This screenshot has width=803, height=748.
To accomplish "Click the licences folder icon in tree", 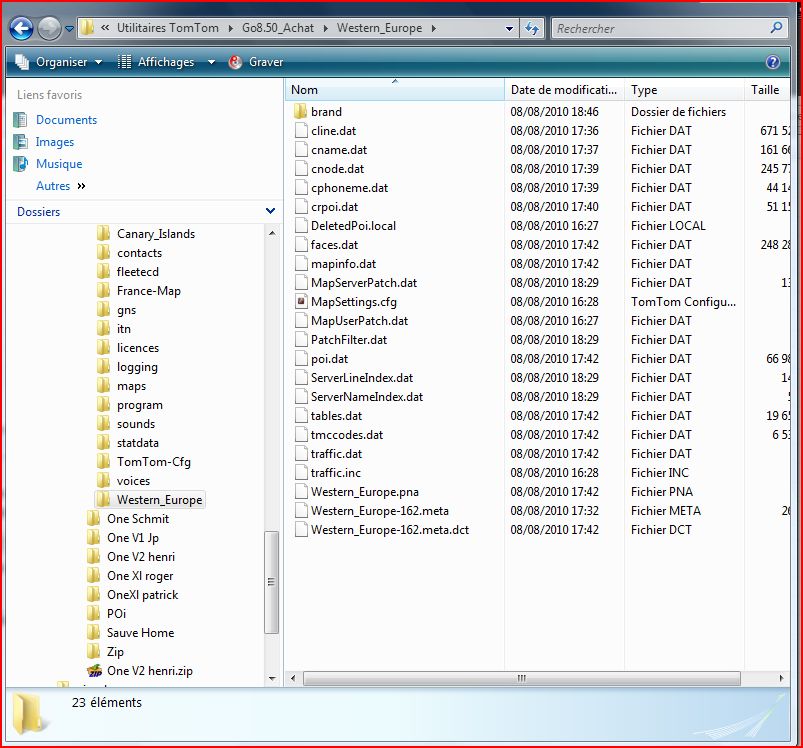I will [103, 348].
